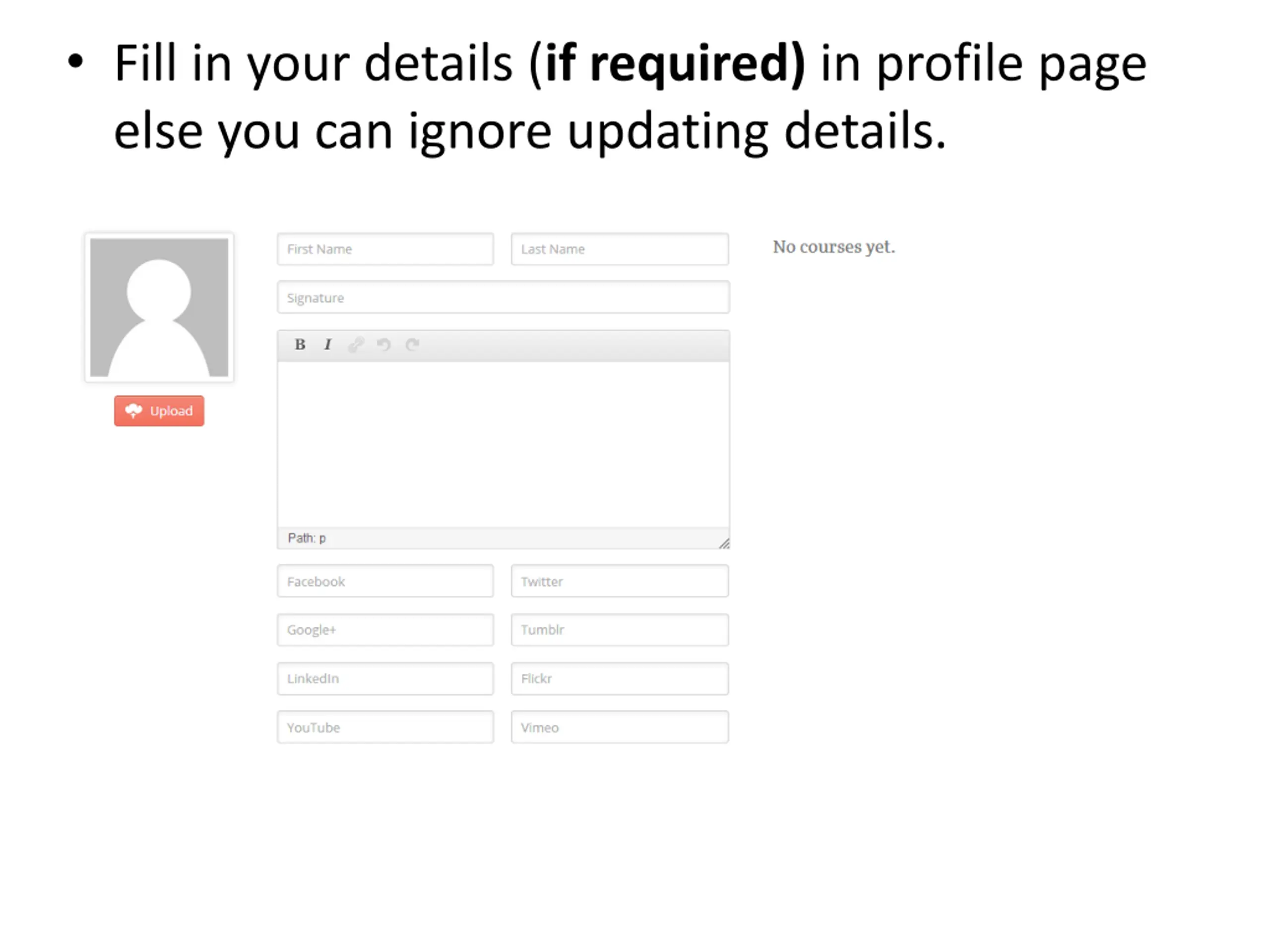This screenshot has height=952, width=1270.
Task: Insert a link with the chain icon
Action: (x=356, y=344)
